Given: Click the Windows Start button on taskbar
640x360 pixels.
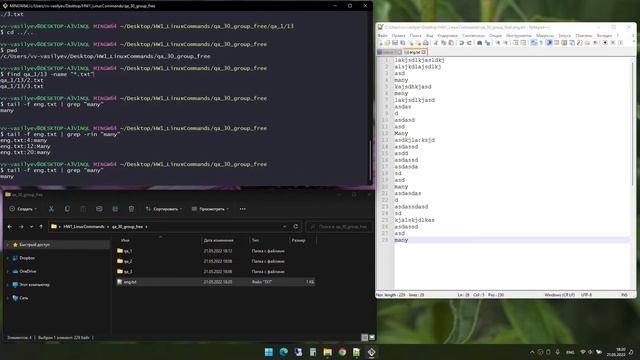Looking at the screenshot, I should (269, 352).
